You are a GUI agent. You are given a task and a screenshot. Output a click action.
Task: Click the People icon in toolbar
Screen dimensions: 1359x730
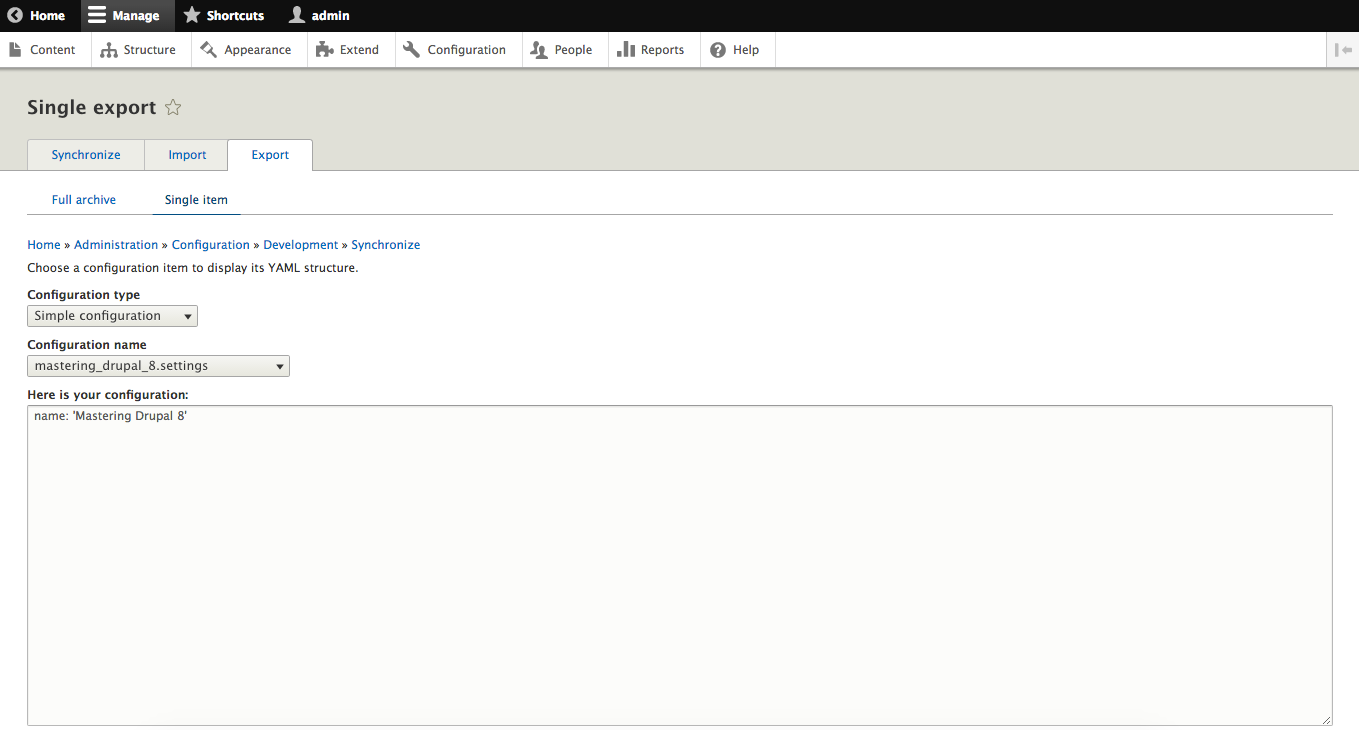[x=539, y=50]
